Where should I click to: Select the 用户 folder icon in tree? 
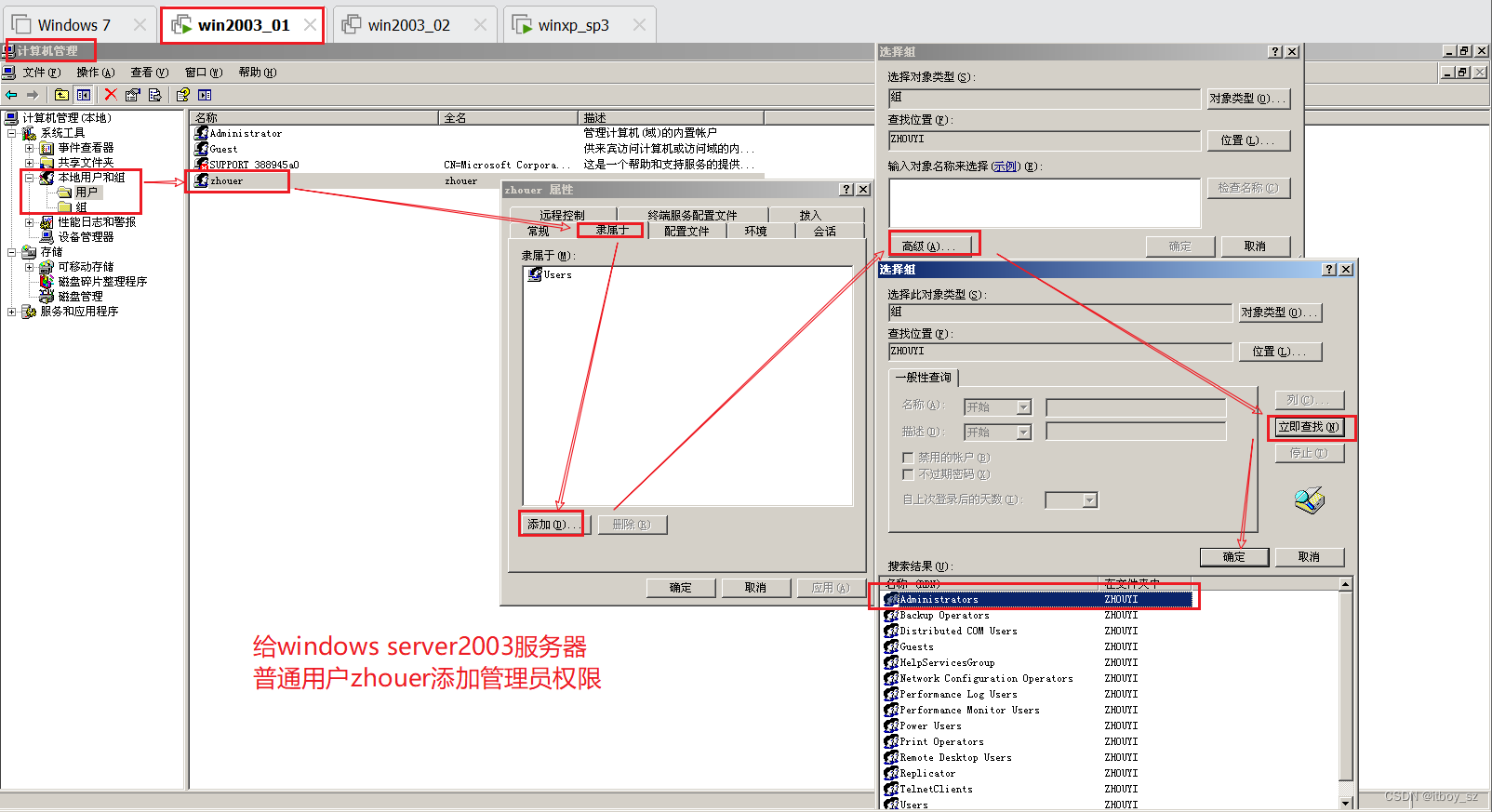(x=65, y=193)
